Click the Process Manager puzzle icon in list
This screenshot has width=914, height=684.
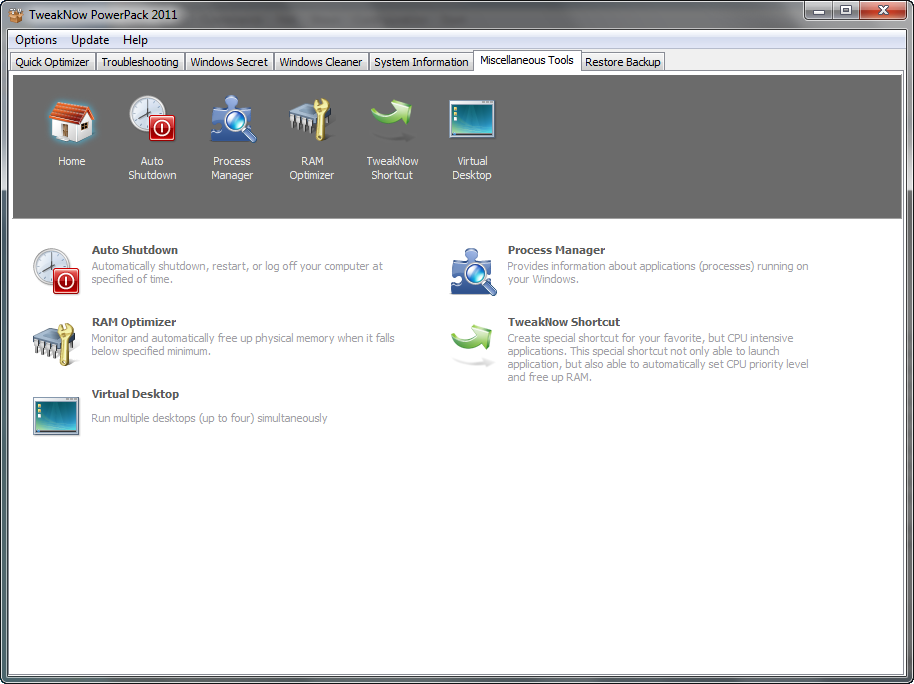pos(473,272)
